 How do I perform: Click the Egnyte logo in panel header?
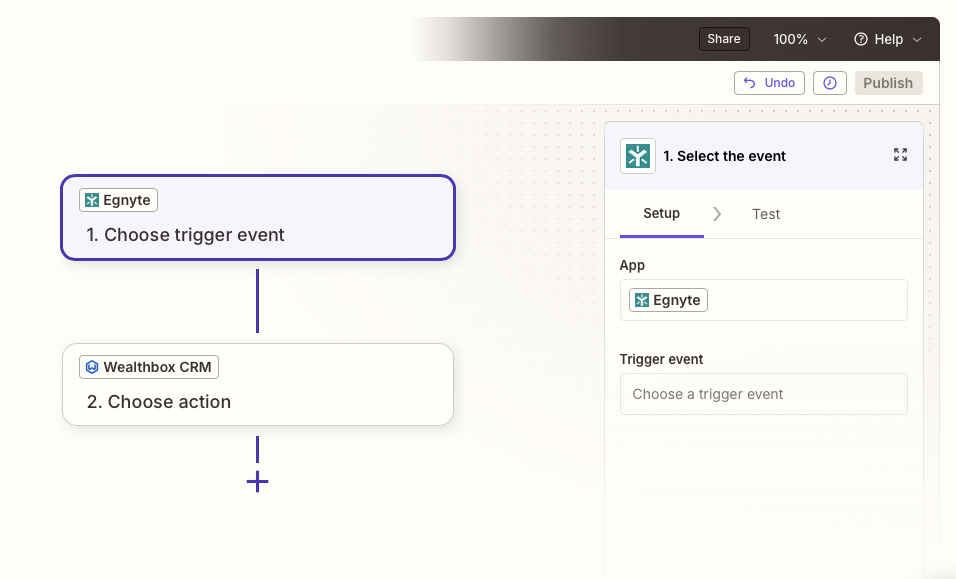pyautogui.click(x=638, y=156)
